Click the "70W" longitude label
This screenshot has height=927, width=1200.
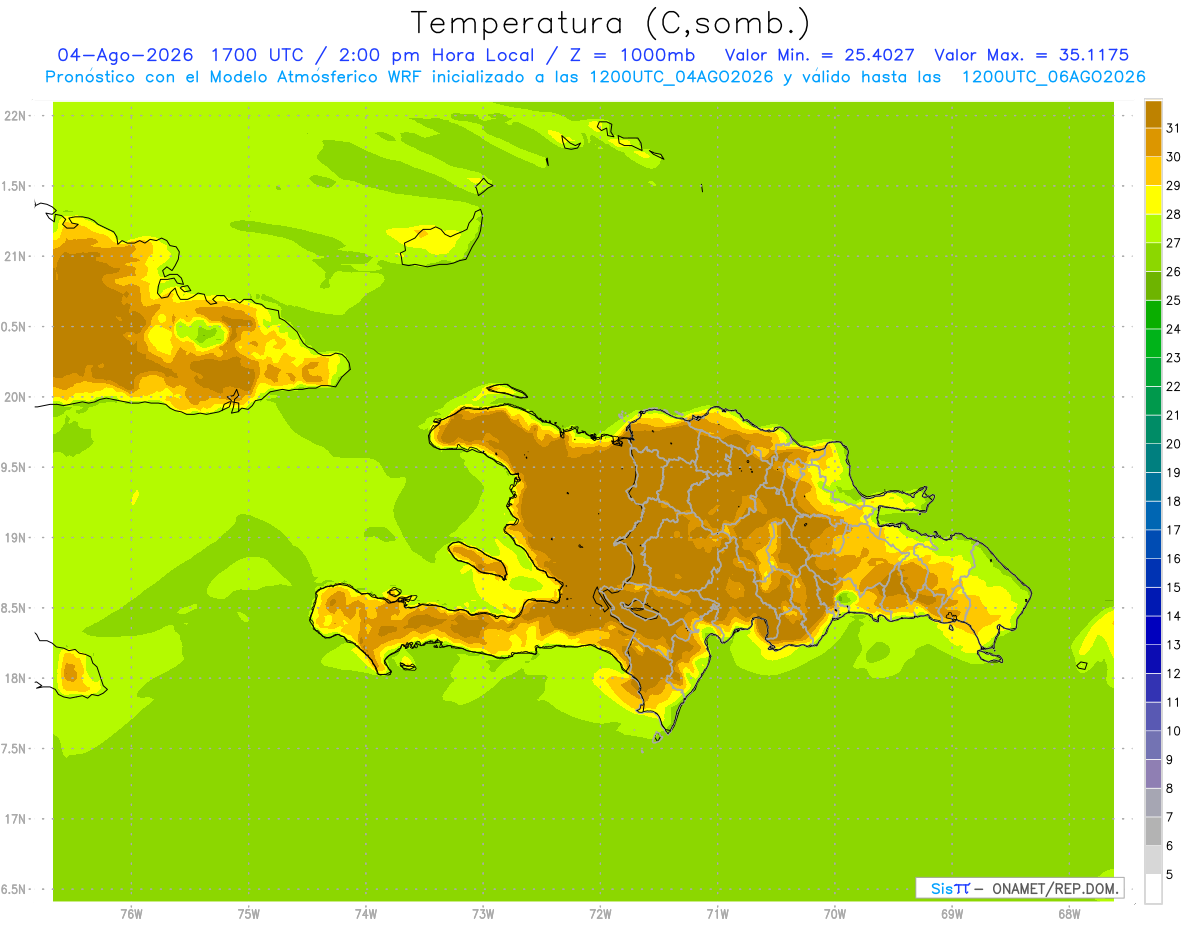pos(834,914)
